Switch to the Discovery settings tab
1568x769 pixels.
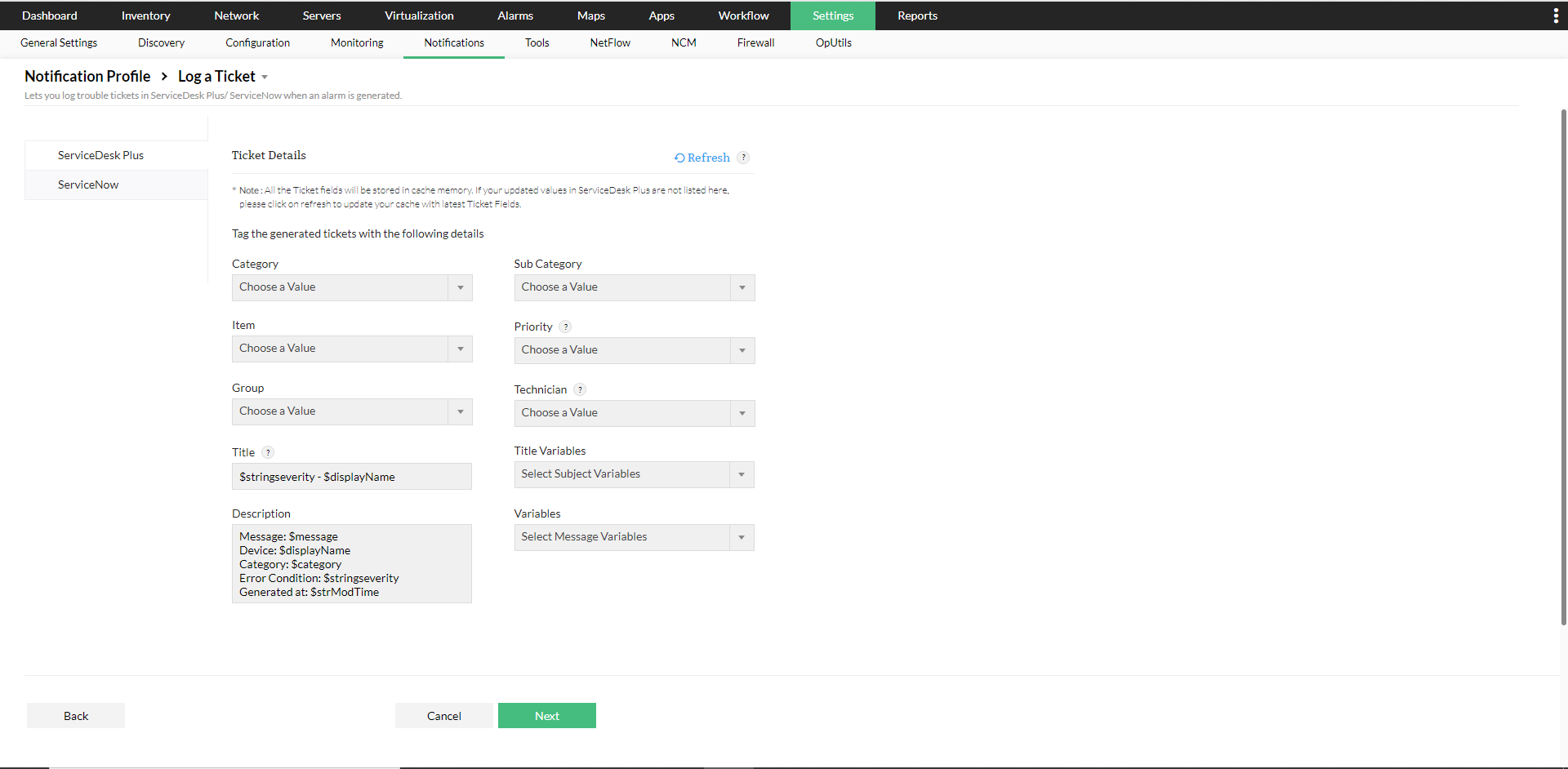pos(160,42)
